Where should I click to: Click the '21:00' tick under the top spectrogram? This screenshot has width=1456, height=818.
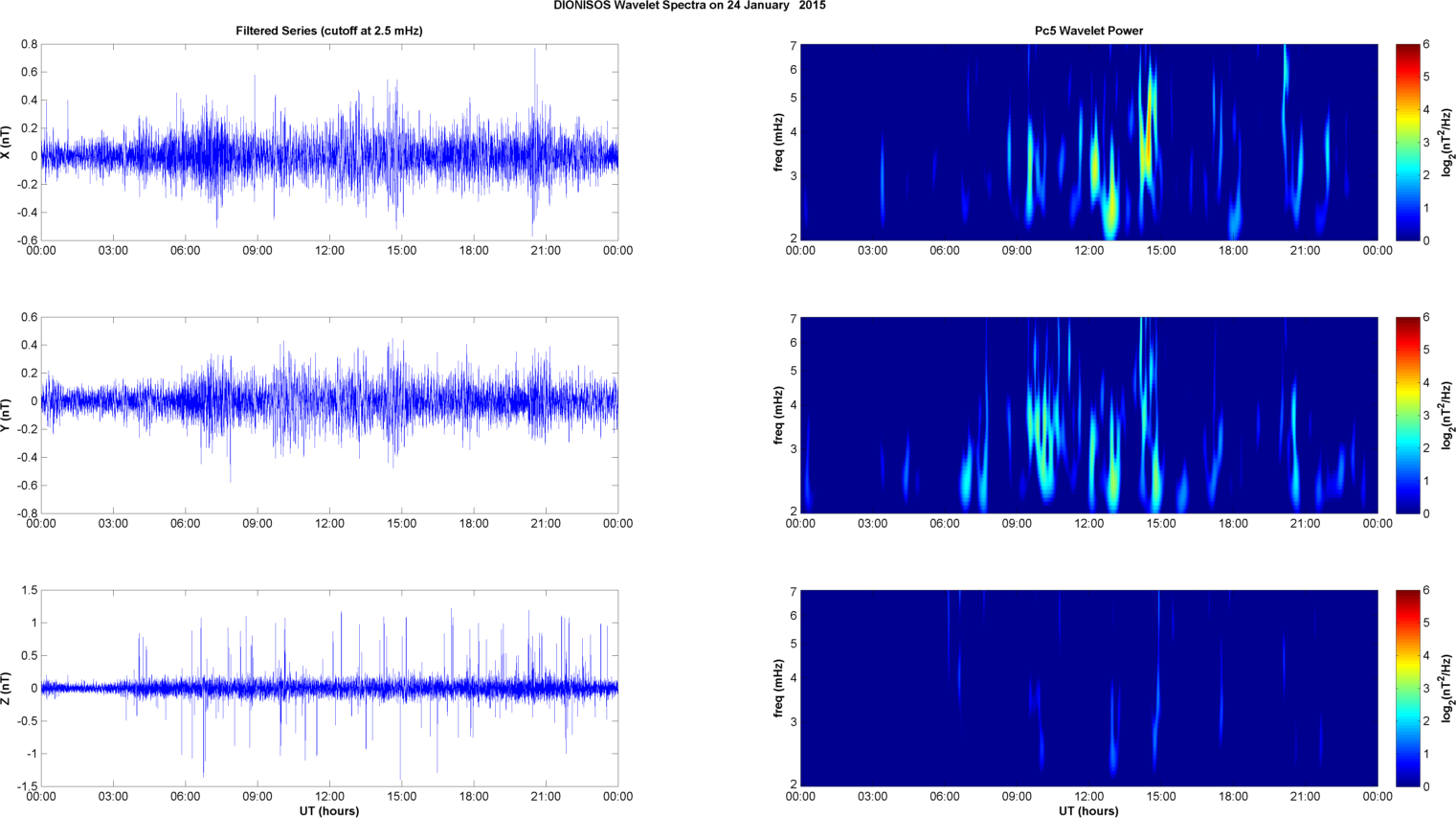tap(1305, 251)
